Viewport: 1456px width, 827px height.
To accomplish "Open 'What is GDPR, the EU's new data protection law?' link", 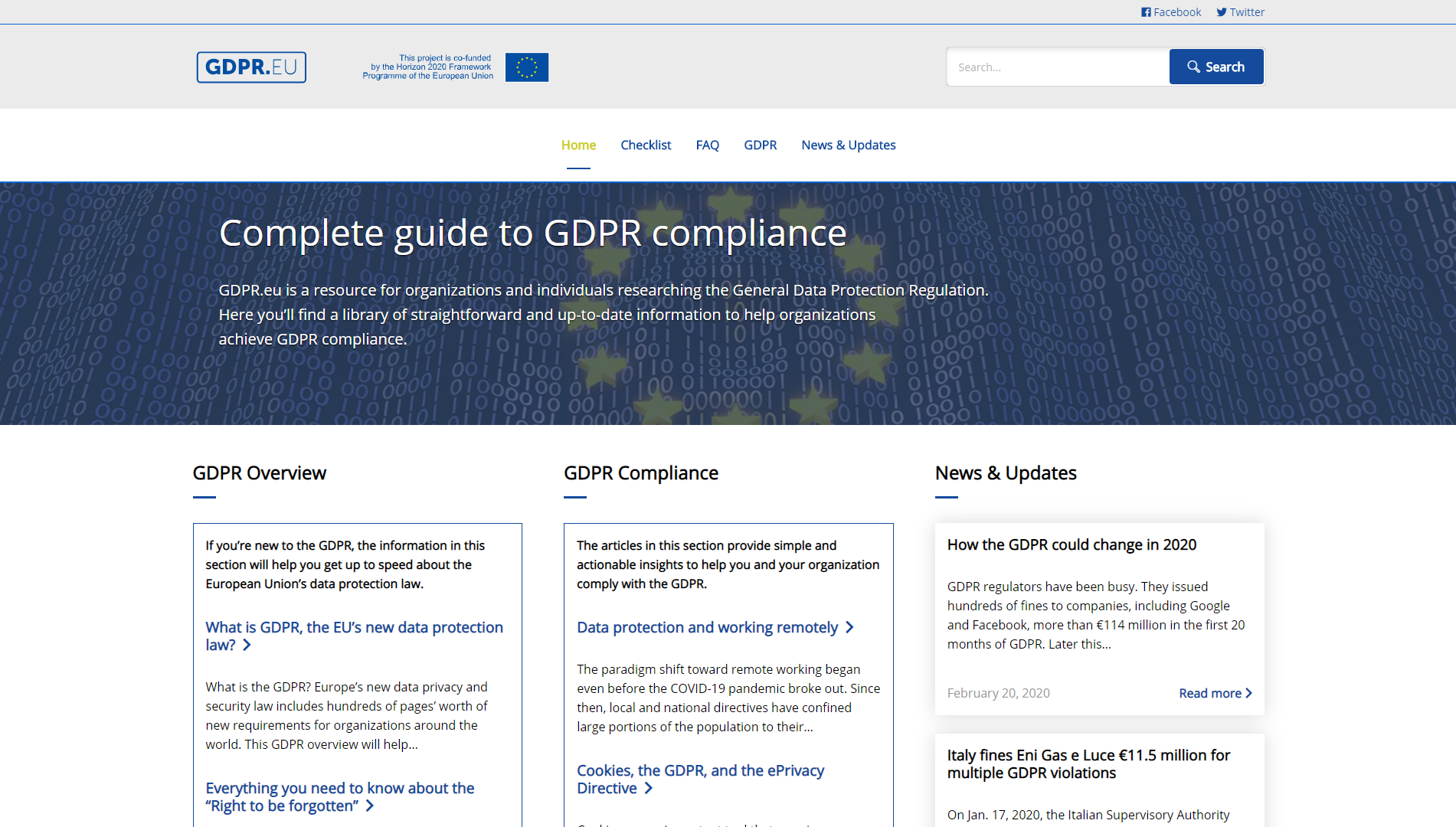I will point(354,636).
